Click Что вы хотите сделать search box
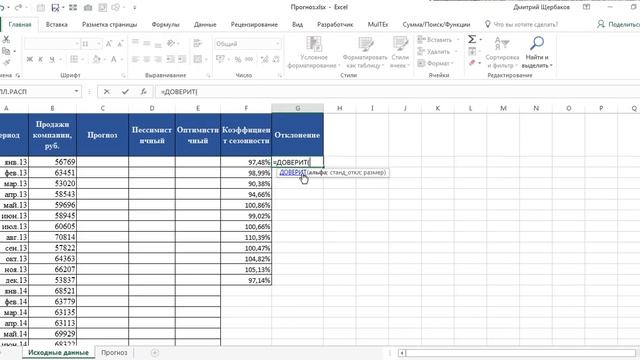Screen dimensions: 640x360 [x=525, y=24]
